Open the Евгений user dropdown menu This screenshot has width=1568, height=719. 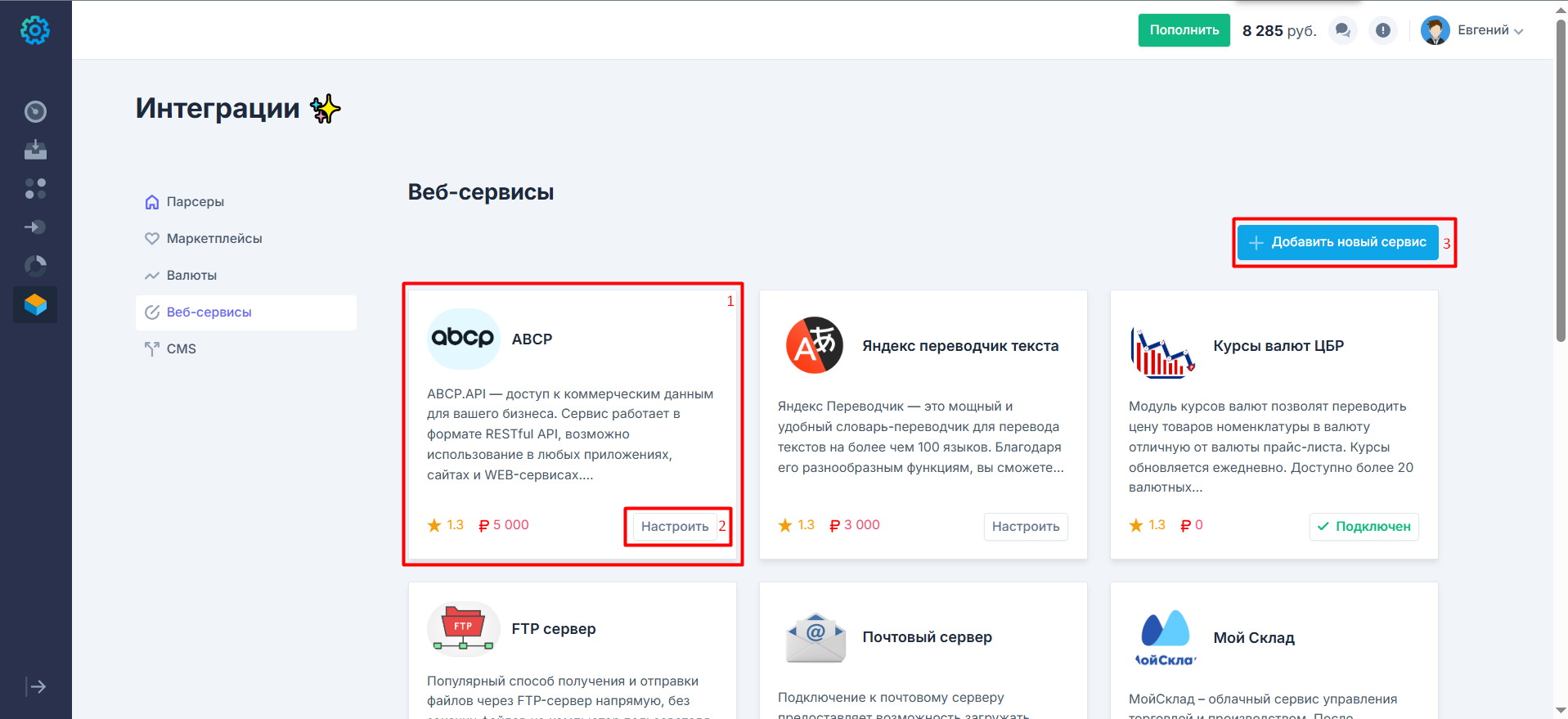(x=1489, y=30)
